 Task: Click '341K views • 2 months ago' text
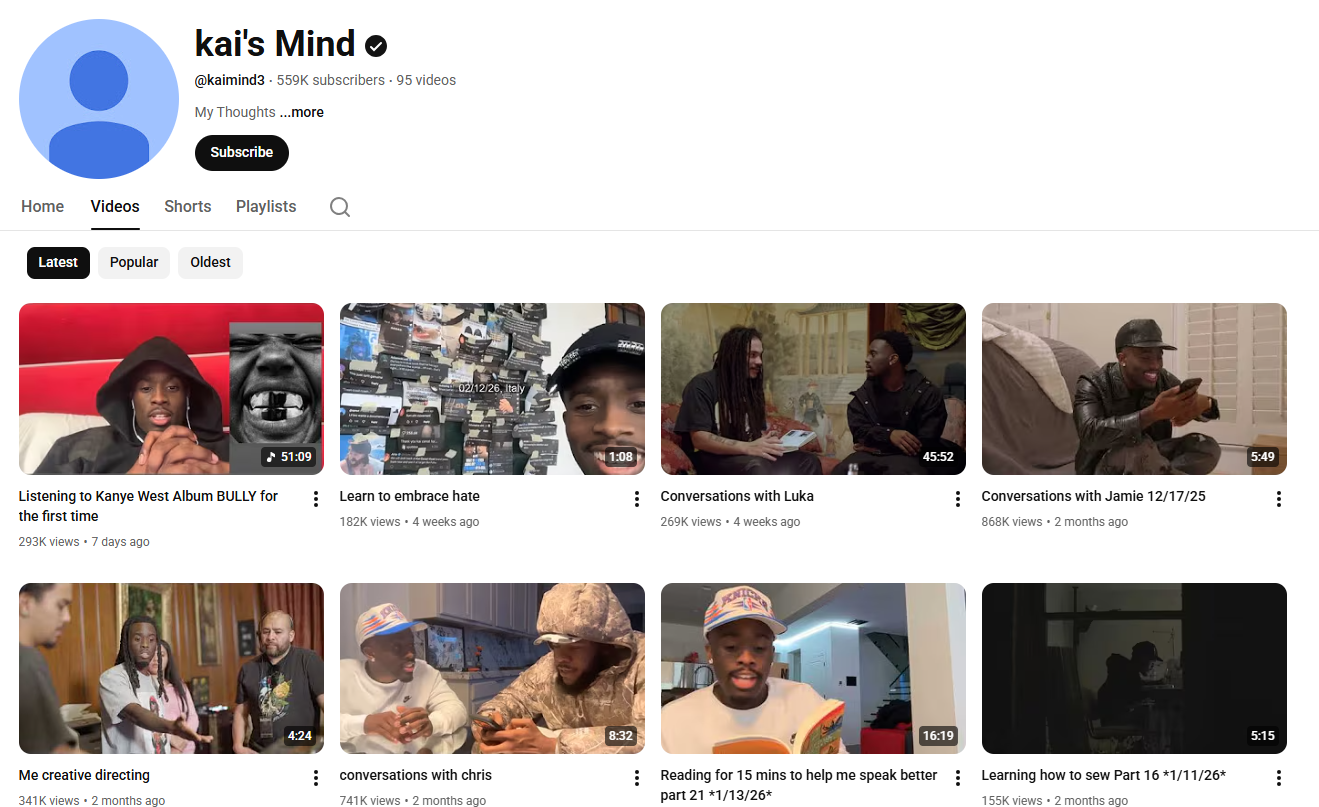92,801
